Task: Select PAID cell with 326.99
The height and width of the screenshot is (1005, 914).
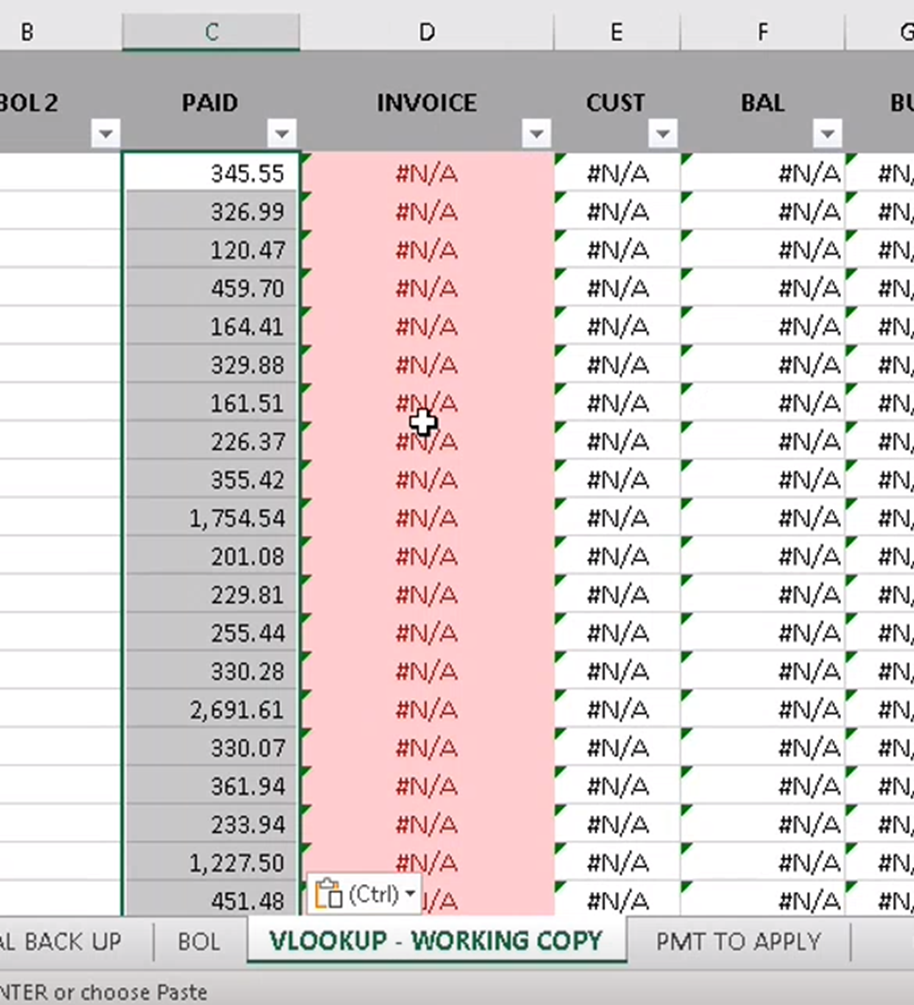Action: 211,212
